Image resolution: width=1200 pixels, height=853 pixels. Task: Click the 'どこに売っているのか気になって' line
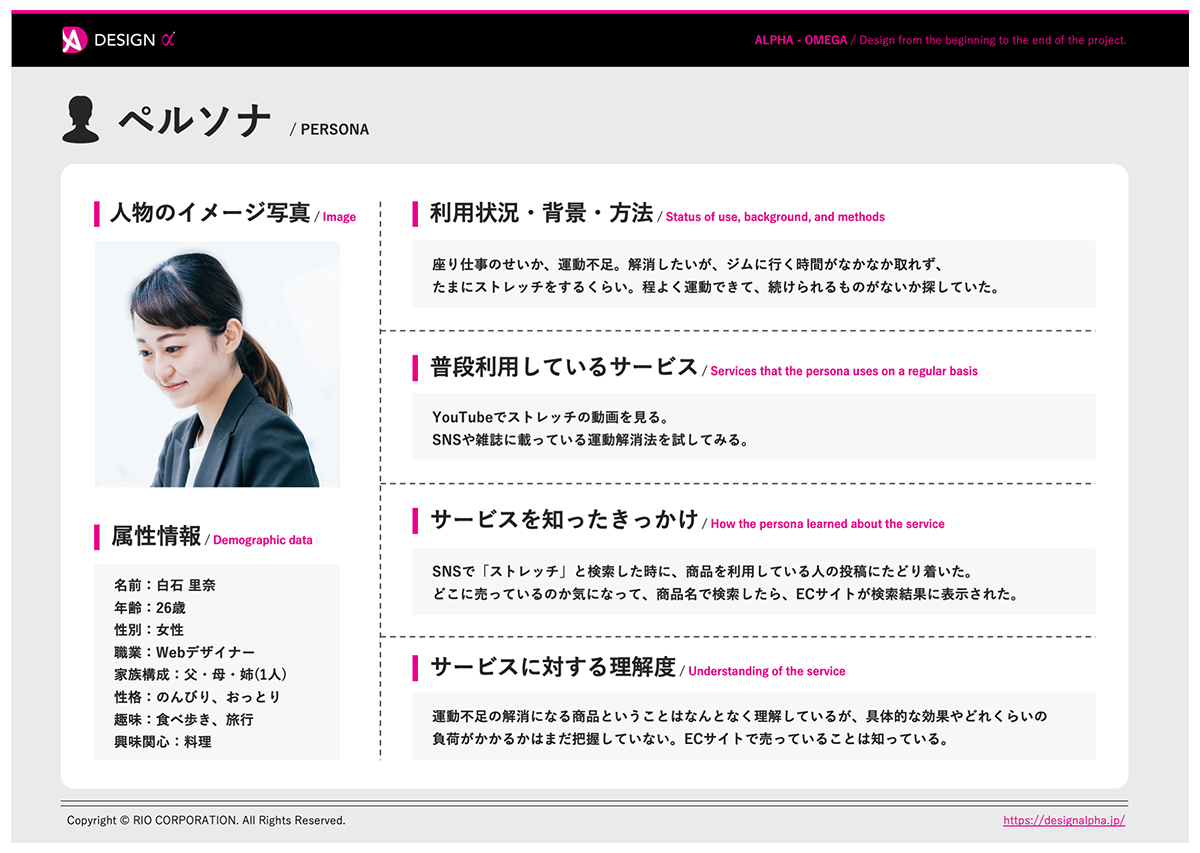(x=726, y=594)
